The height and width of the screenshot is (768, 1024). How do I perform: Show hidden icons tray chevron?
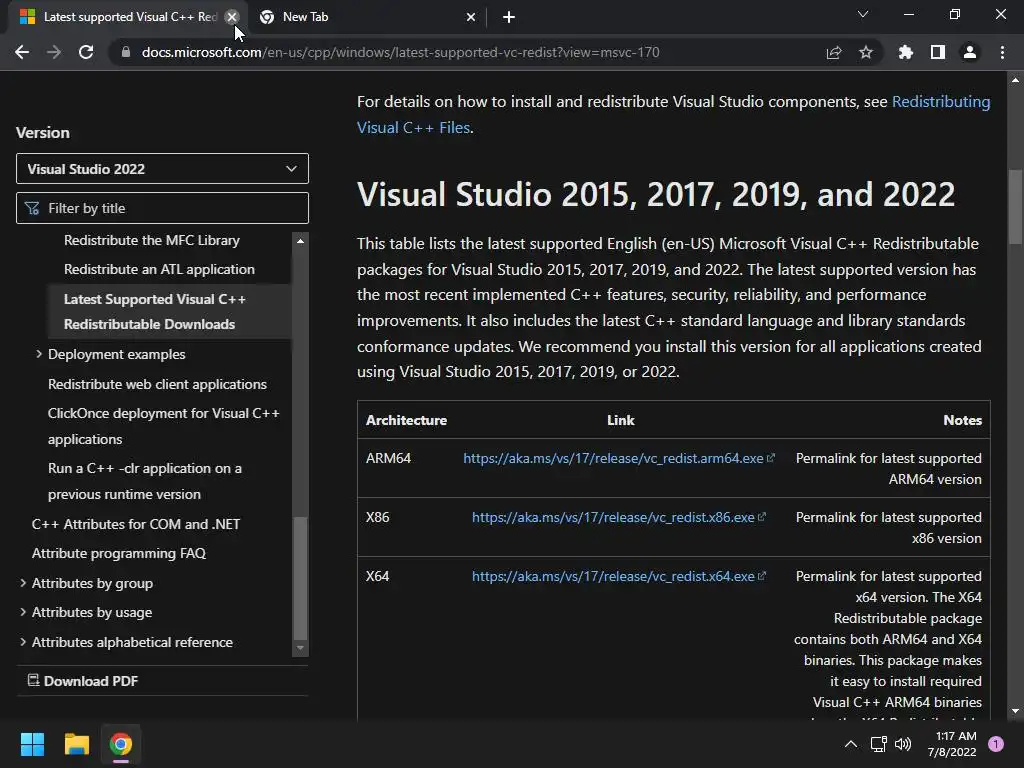tap(850, 744)
